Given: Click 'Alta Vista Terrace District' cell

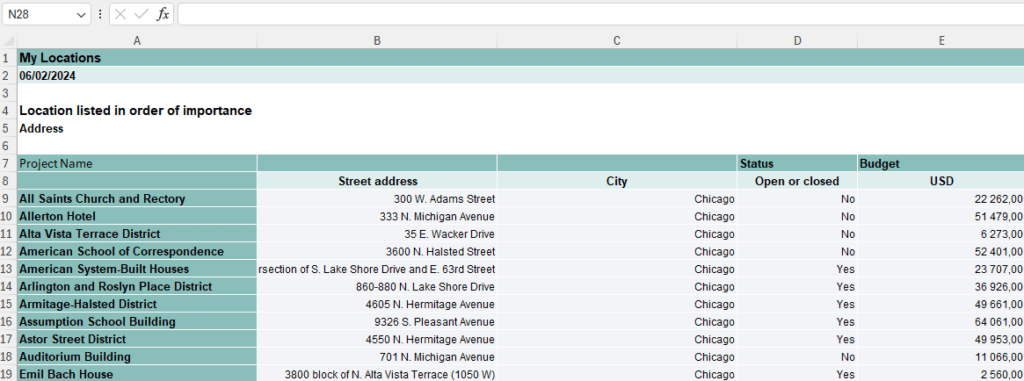Looking at the screenshot, I should coord(137,234).
